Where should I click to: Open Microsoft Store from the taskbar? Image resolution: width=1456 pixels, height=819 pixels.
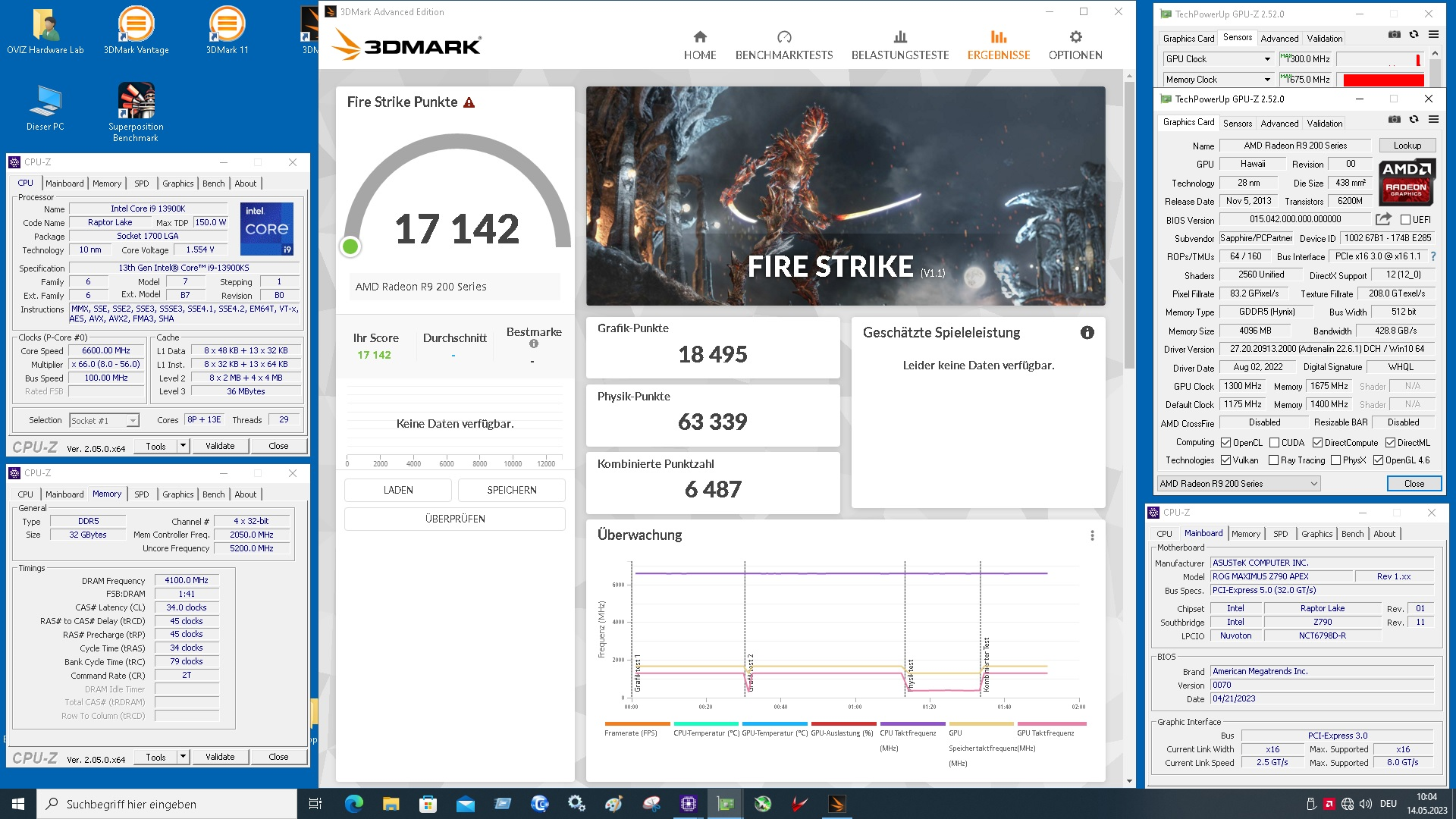tap(428, 804)
